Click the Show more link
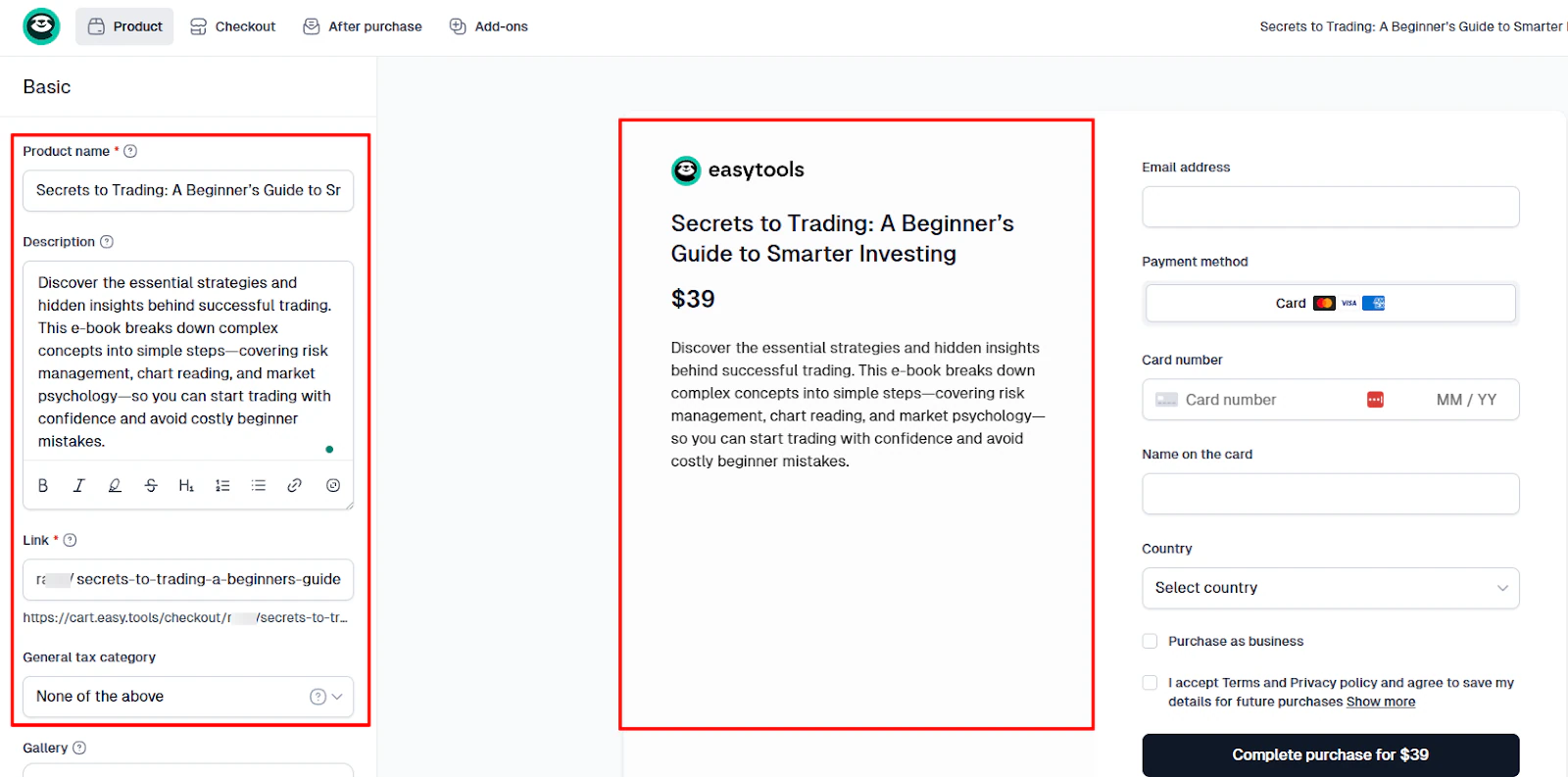This screenshot has width=1568, height=777. click(1381, 702)
